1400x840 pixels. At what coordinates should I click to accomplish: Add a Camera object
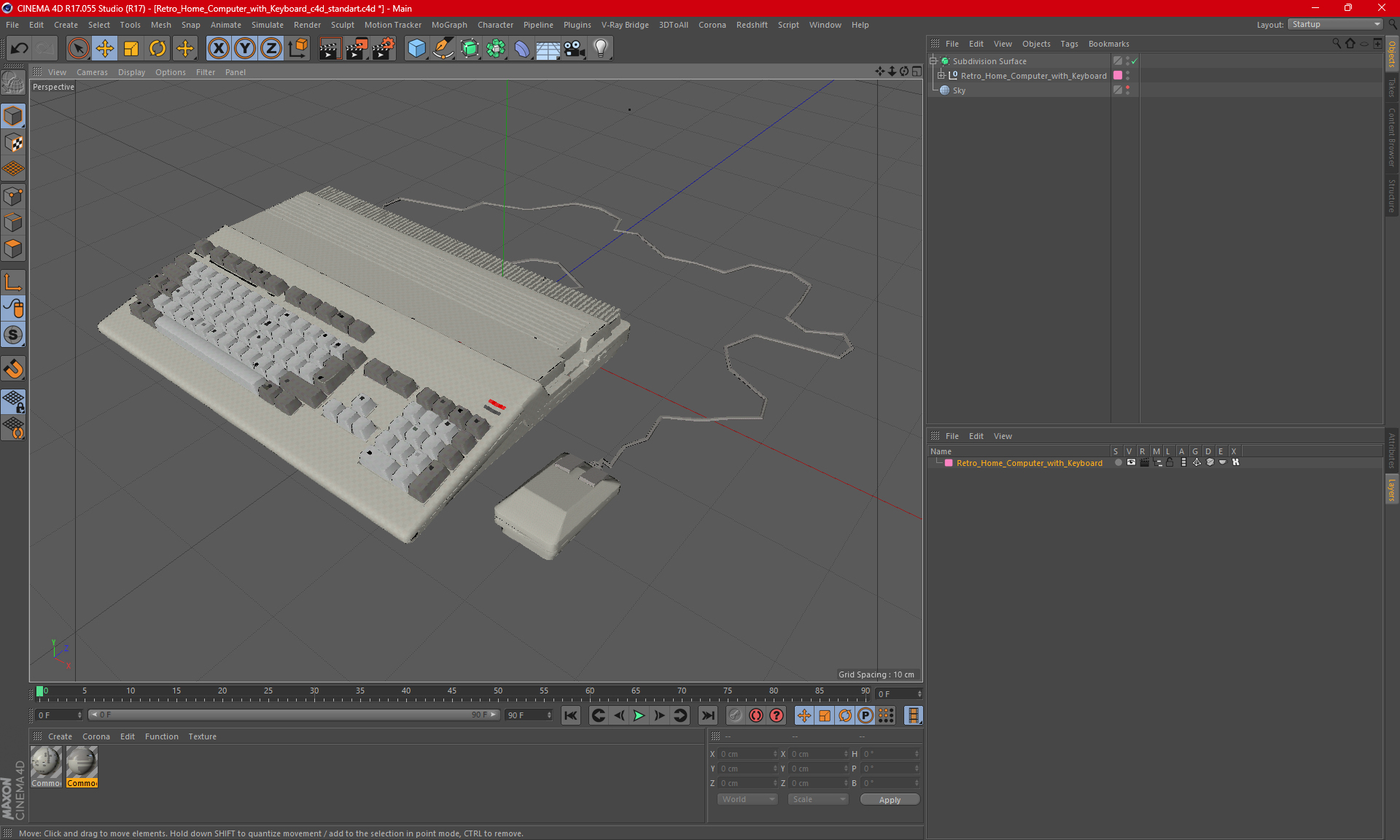pos(575,48)
